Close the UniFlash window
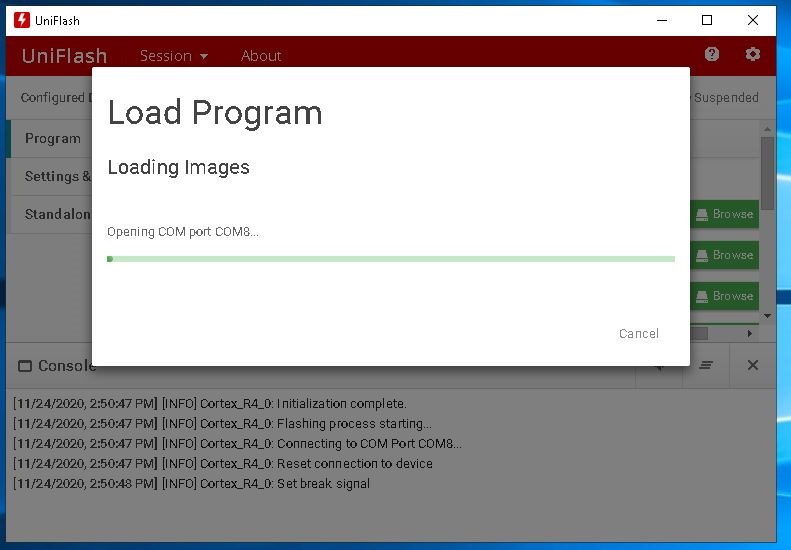 753,20
